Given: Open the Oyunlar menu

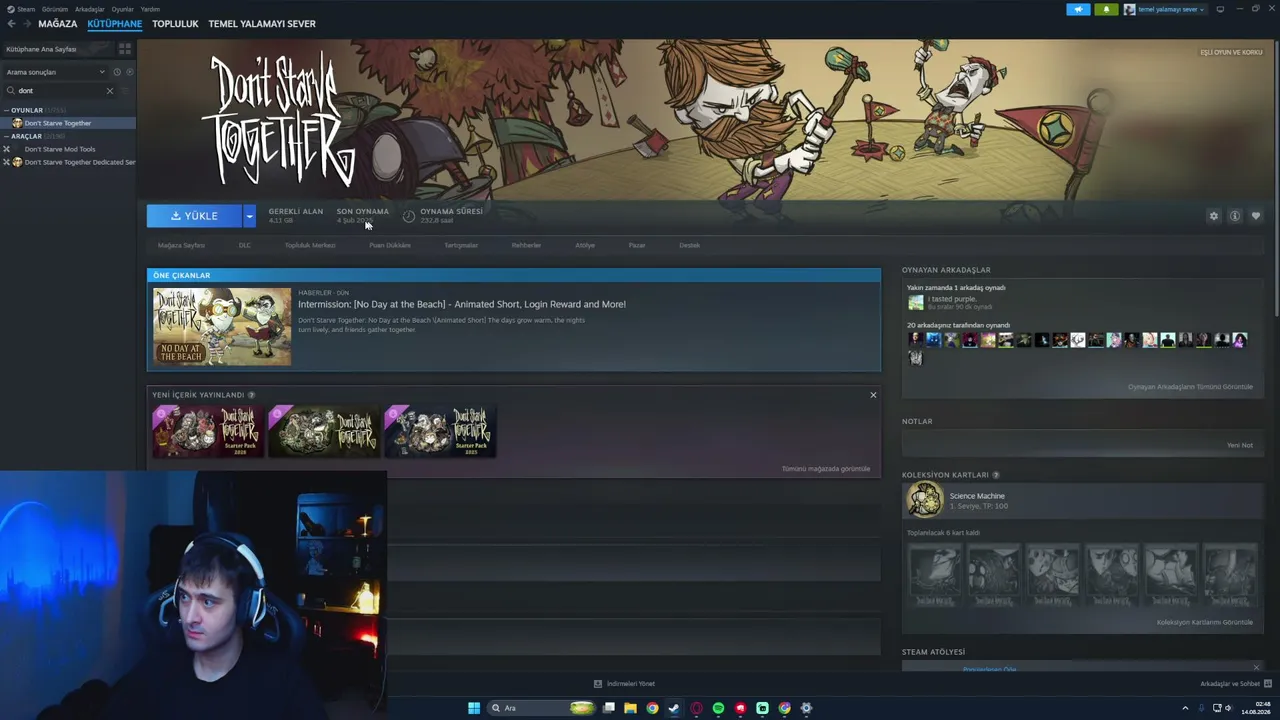Looking at the screenshot, I should click(x=123, y=9).
